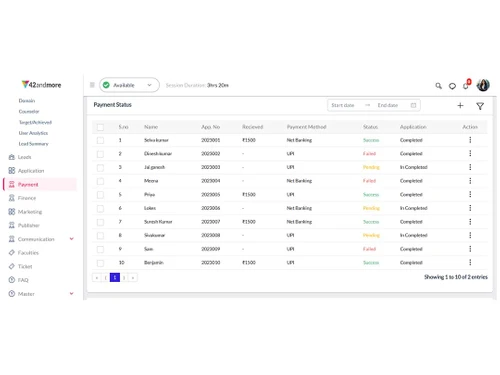The height and width of the screenshot is (375, 500).
Task: Open actions menu for Benjamin row
Action: pyautogui.click(x=470, y=263)
